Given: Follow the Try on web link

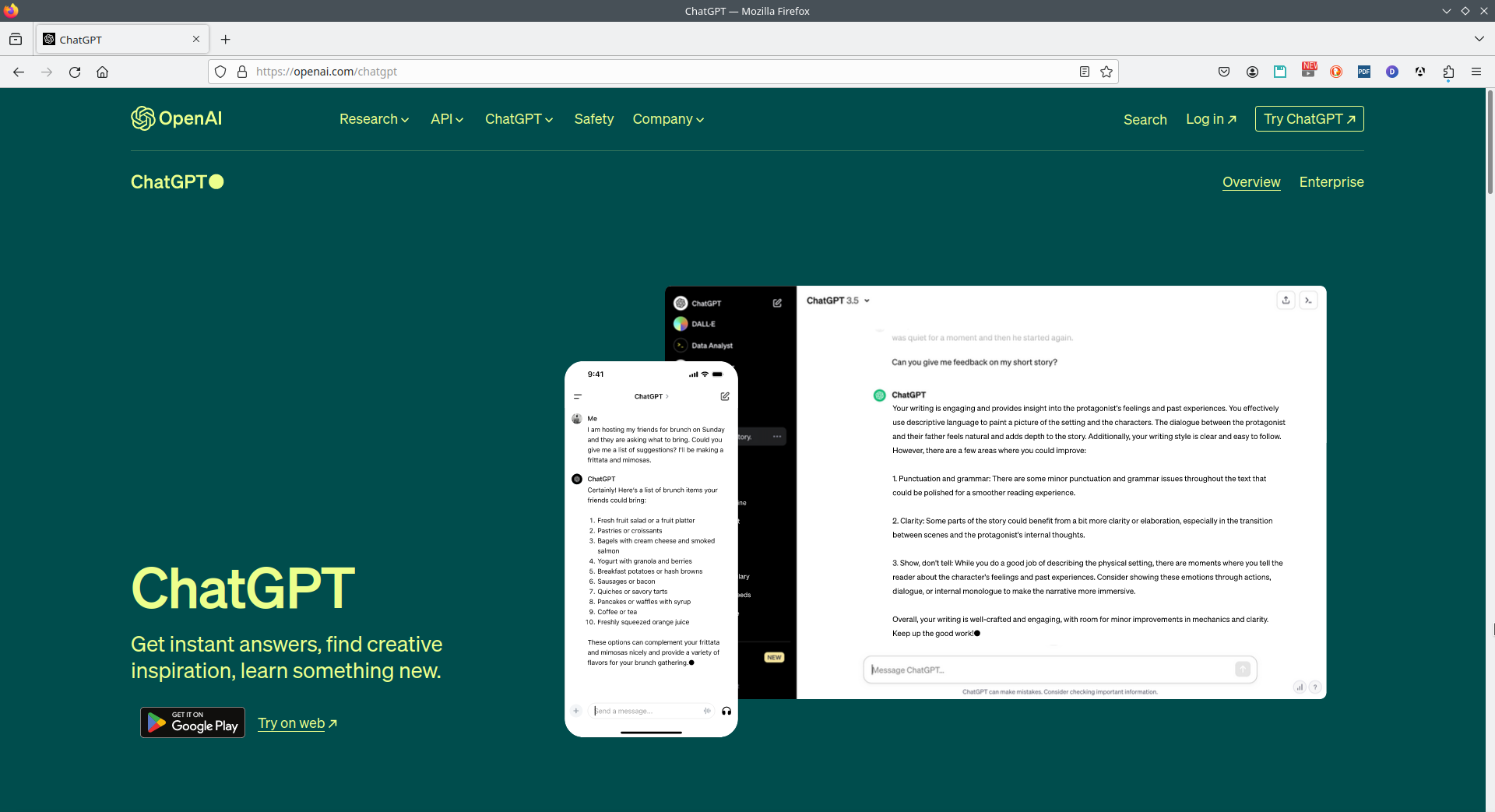Looking at the screenshot, I should click(297, 723).
